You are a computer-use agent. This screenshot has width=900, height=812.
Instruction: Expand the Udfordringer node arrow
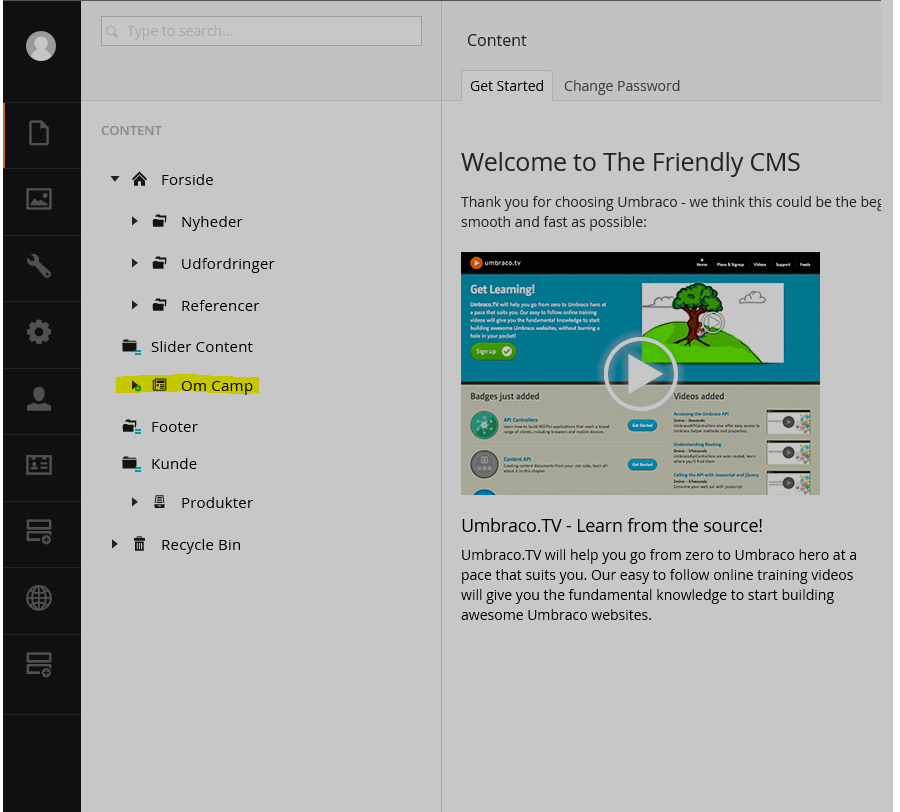pyautogui.click(x=134, y=263)
